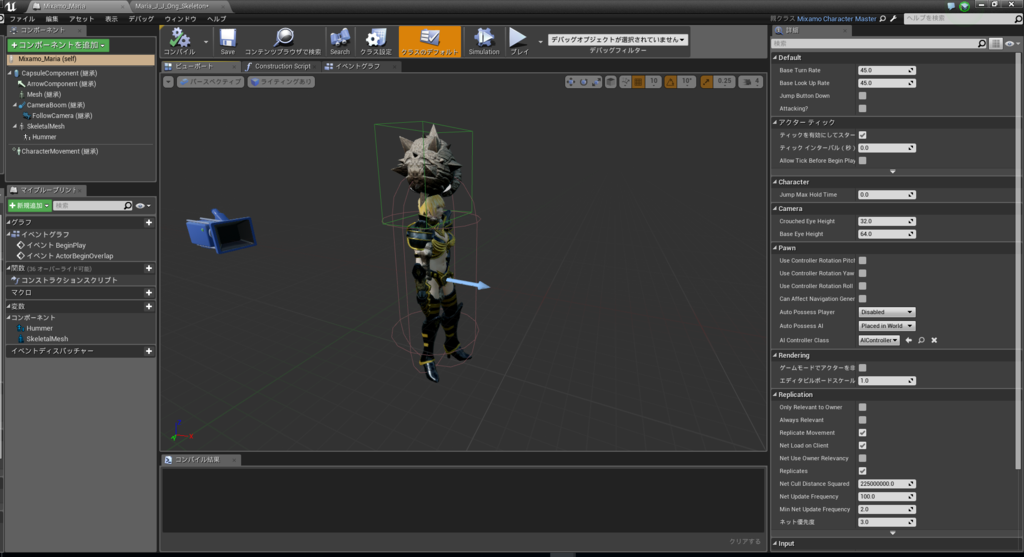The image size is (1024, 557).
Task: Open the AI Controller Class dropdown
Action: click(879, 340)
